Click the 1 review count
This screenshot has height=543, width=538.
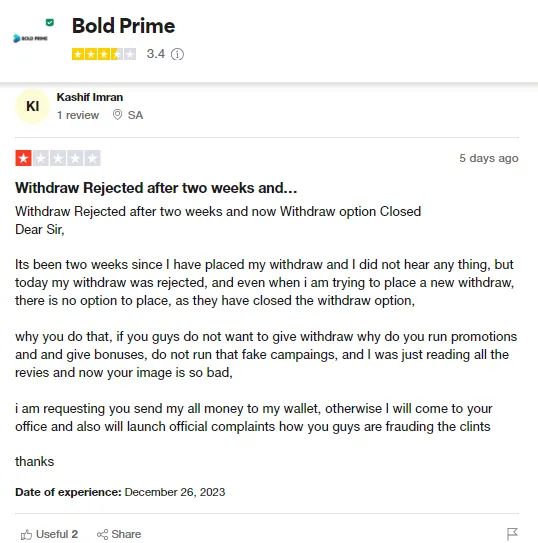[78, 115]
